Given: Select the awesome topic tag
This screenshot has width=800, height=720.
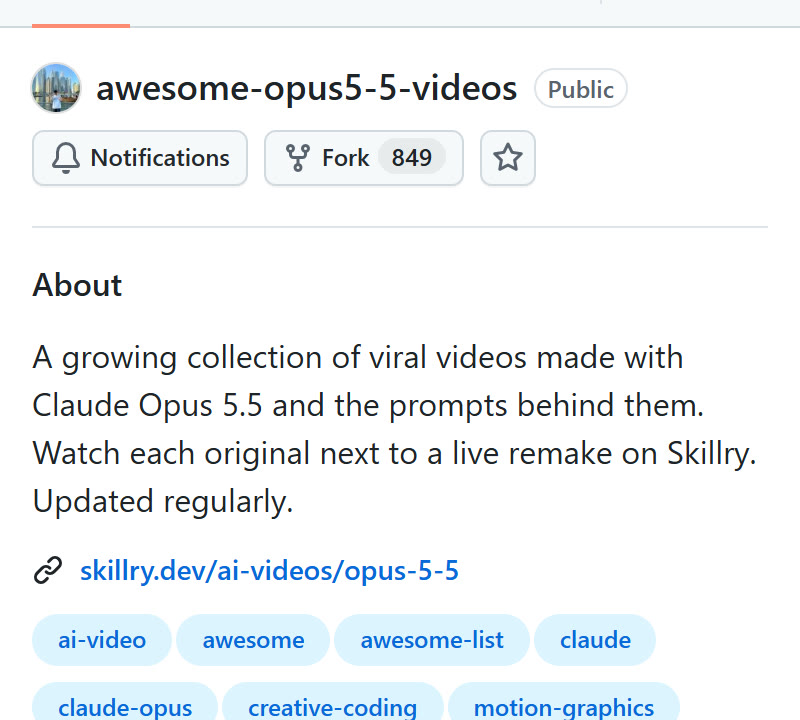Looking at the screenshot, I should click(x=253, y=640).
